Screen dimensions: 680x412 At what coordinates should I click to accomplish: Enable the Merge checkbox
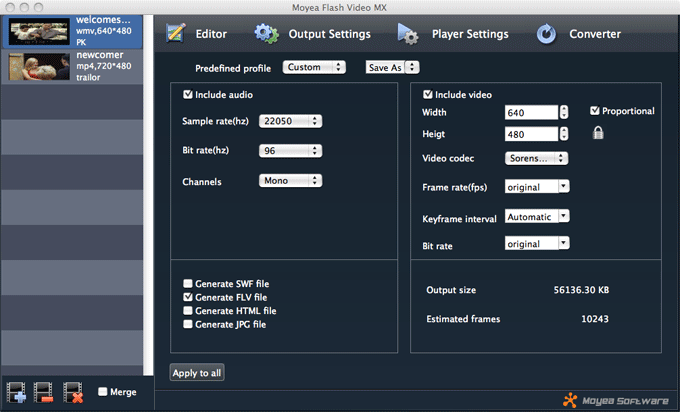[x=103, y=391]
